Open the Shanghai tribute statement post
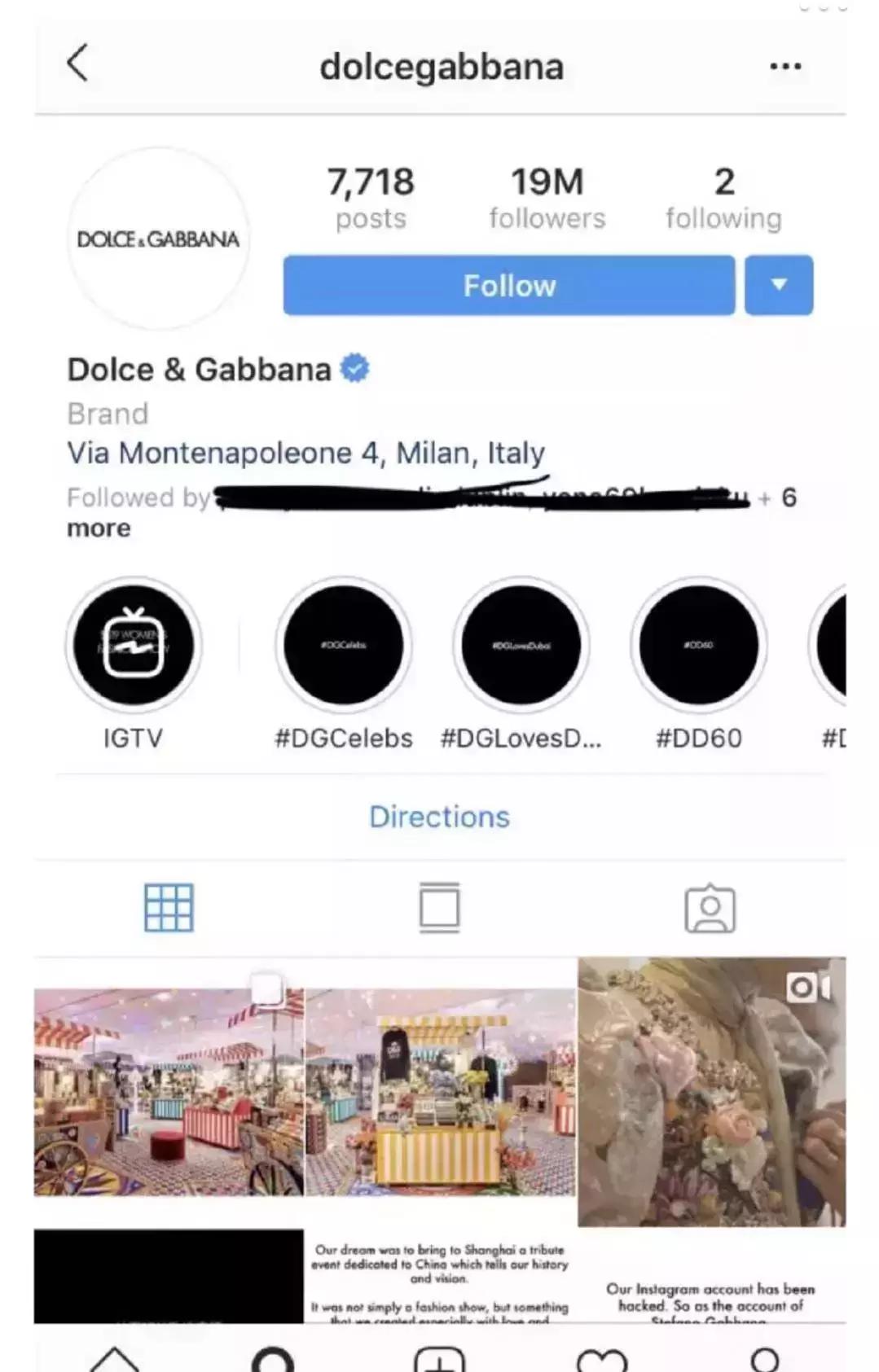 pos(440,1276)
